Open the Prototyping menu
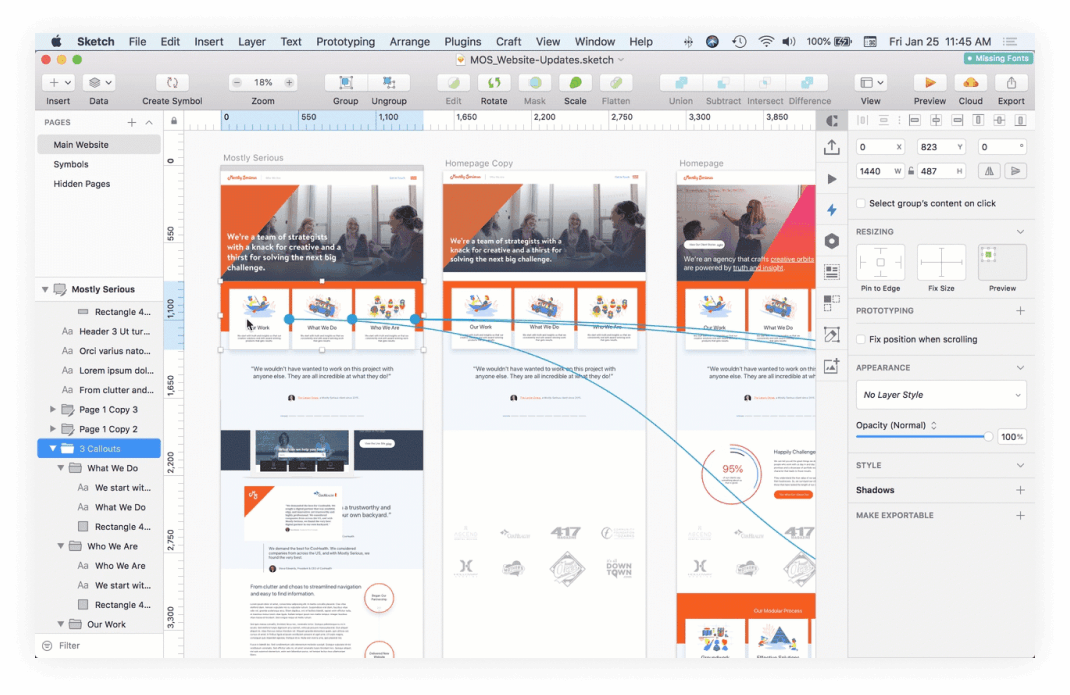The image size is (1070, 695). click(x=345, y=42)
